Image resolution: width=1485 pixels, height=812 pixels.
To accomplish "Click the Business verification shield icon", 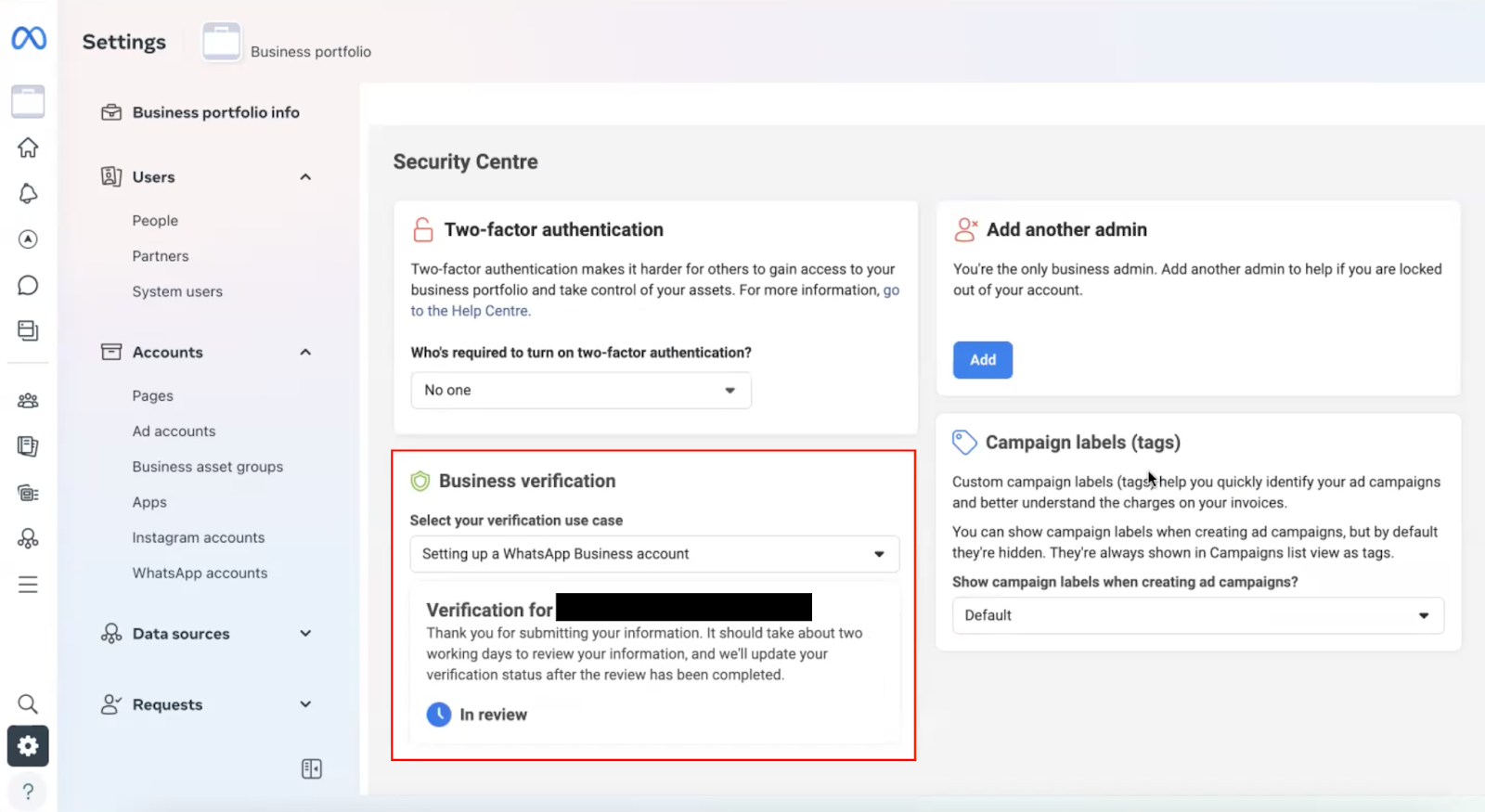I will (420, 481).
